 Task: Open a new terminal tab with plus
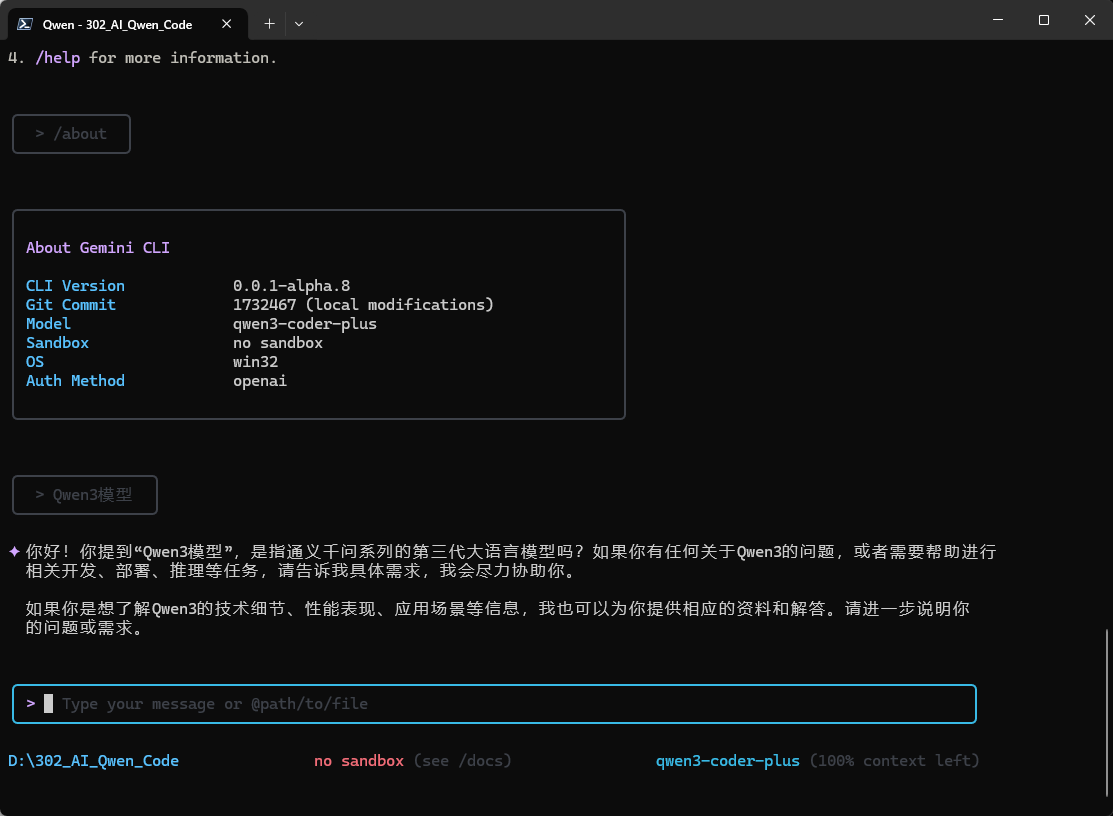click(269, 24)
